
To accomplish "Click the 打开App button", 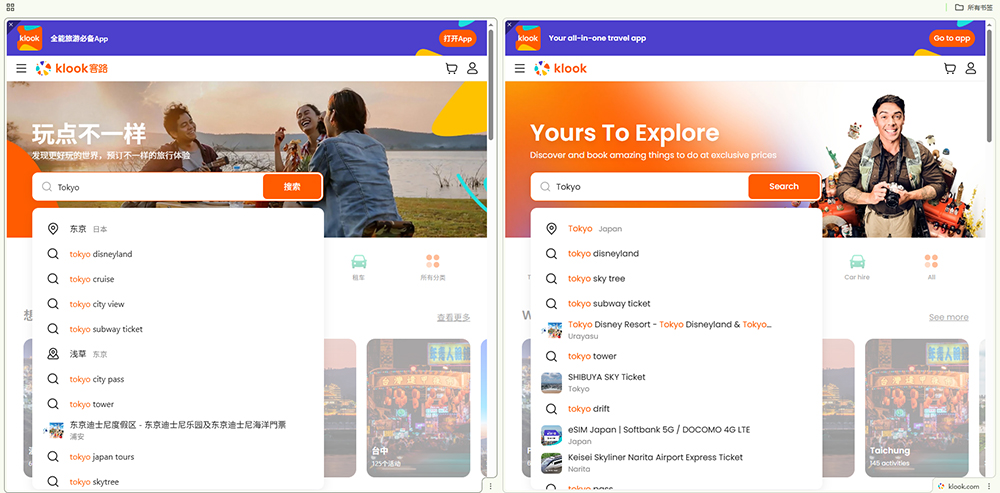I will (458, 38).
